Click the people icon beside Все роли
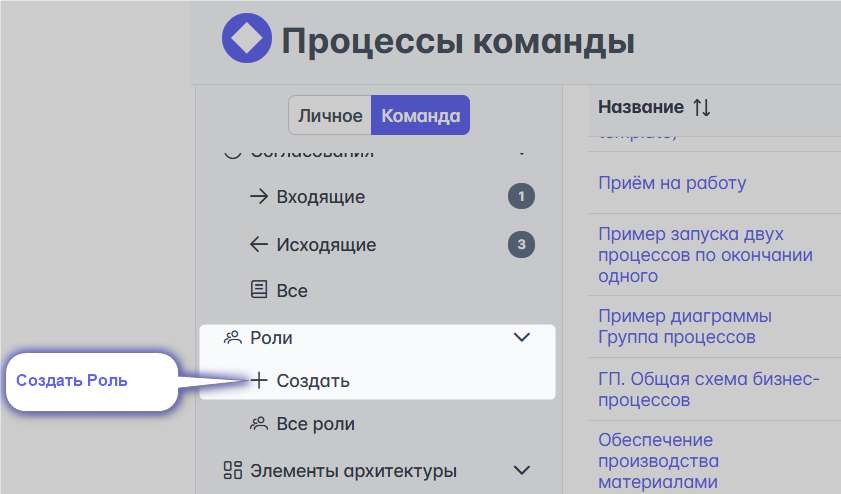 point(259,424)
